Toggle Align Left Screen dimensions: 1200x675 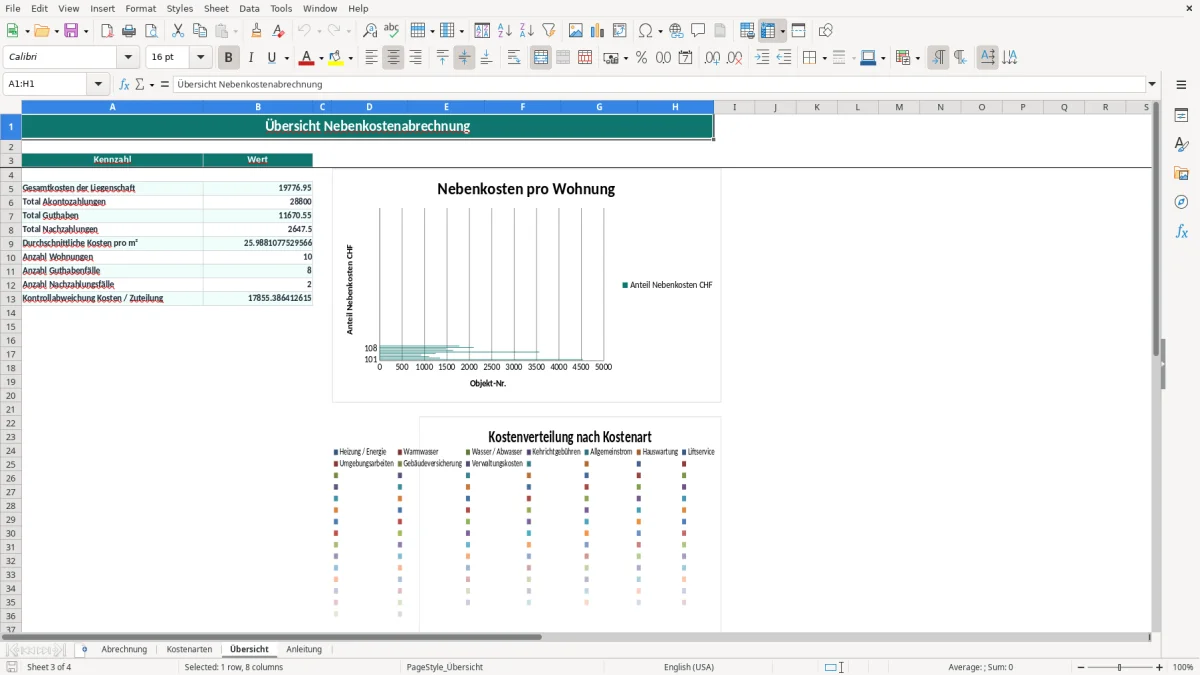tap(372, 58)
